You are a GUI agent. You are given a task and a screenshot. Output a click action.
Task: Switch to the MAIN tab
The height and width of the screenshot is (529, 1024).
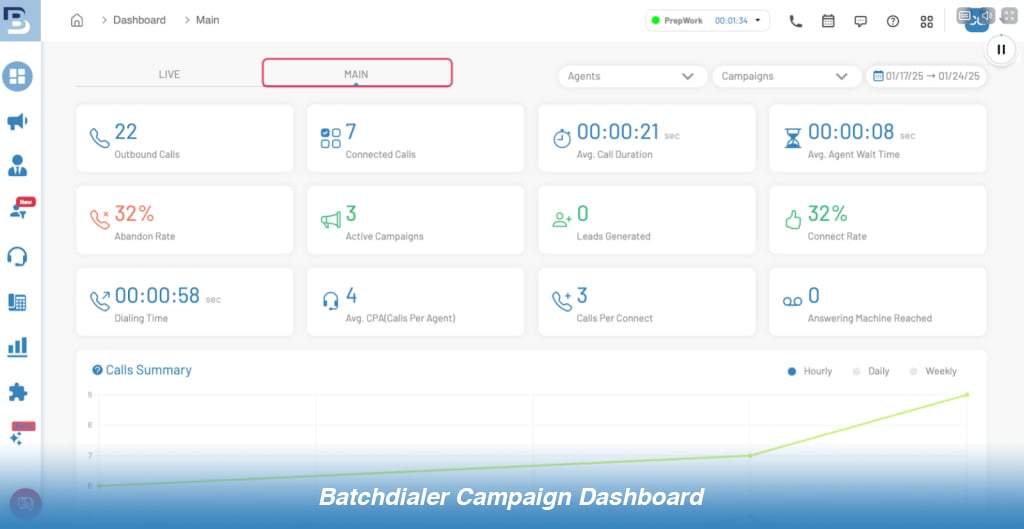(357, 73)
